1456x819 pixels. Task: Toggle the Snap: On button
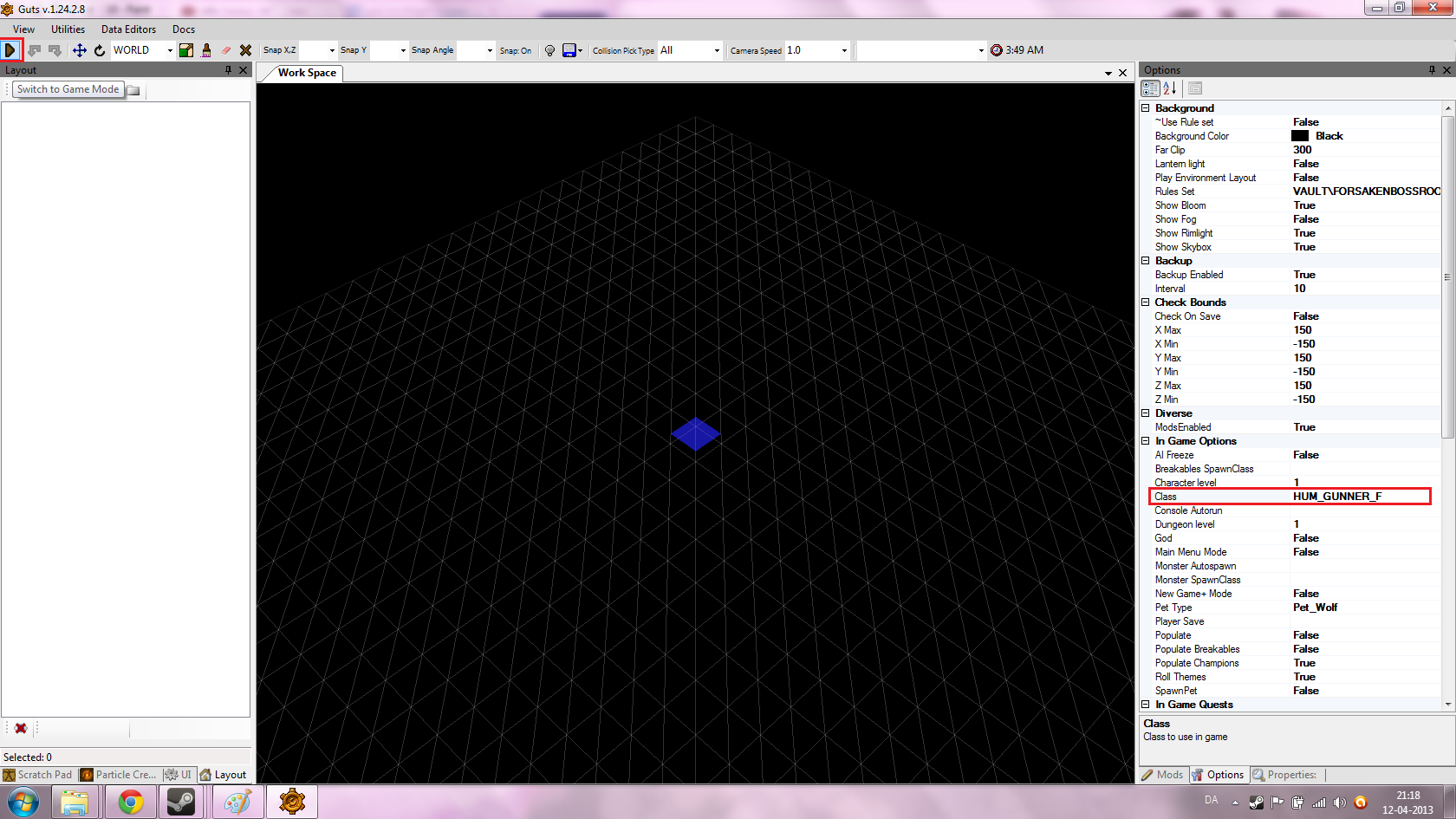point(516,50)
